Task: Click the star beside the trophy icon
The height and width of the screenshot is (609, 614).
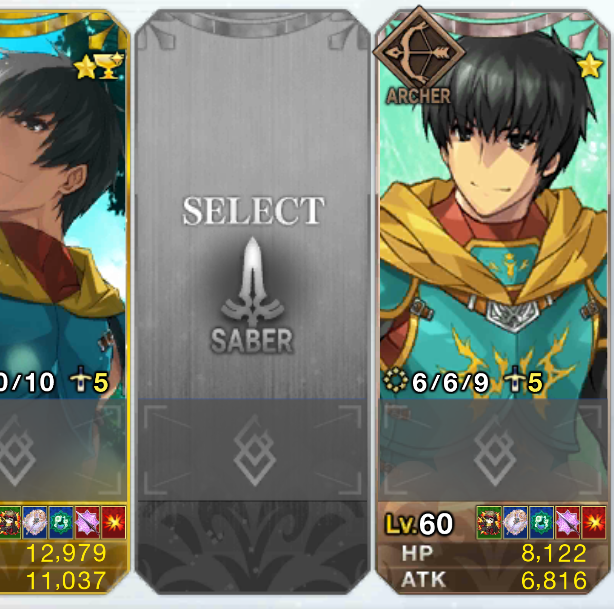Action: pyautogui.click(x=85, y=67)
